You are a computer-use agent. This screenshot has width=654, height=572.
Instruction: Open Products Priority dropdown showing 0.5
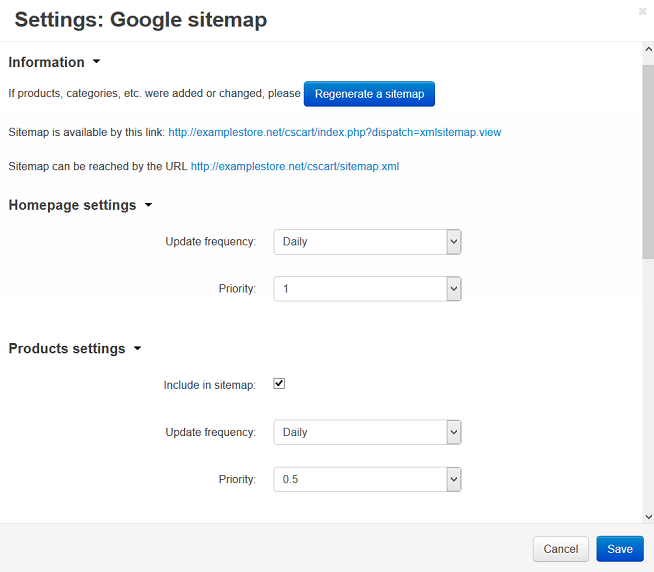coord(367,479)
